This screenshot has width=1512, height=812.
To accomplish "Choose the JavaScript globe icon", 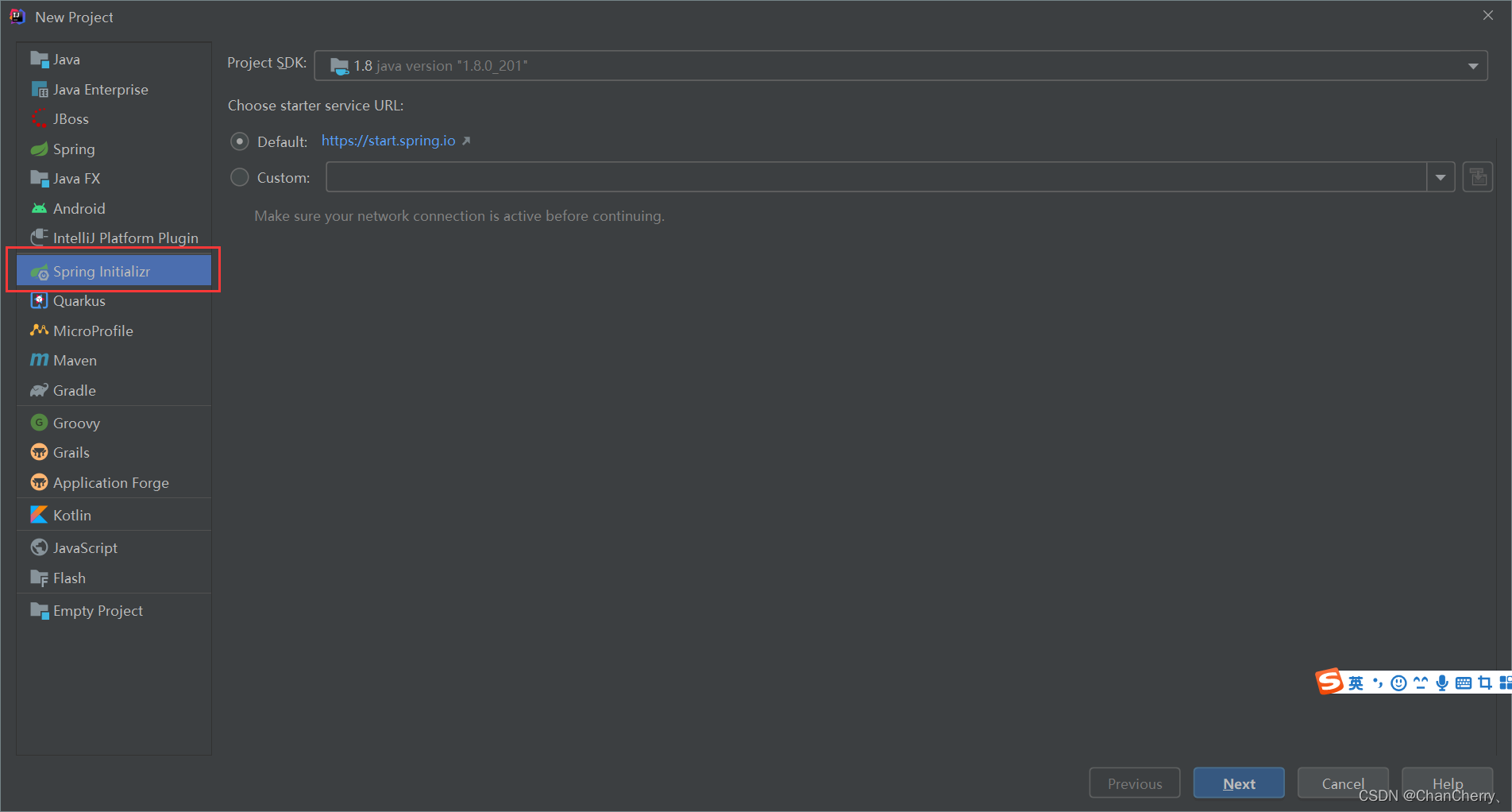I will click(39, 548).
